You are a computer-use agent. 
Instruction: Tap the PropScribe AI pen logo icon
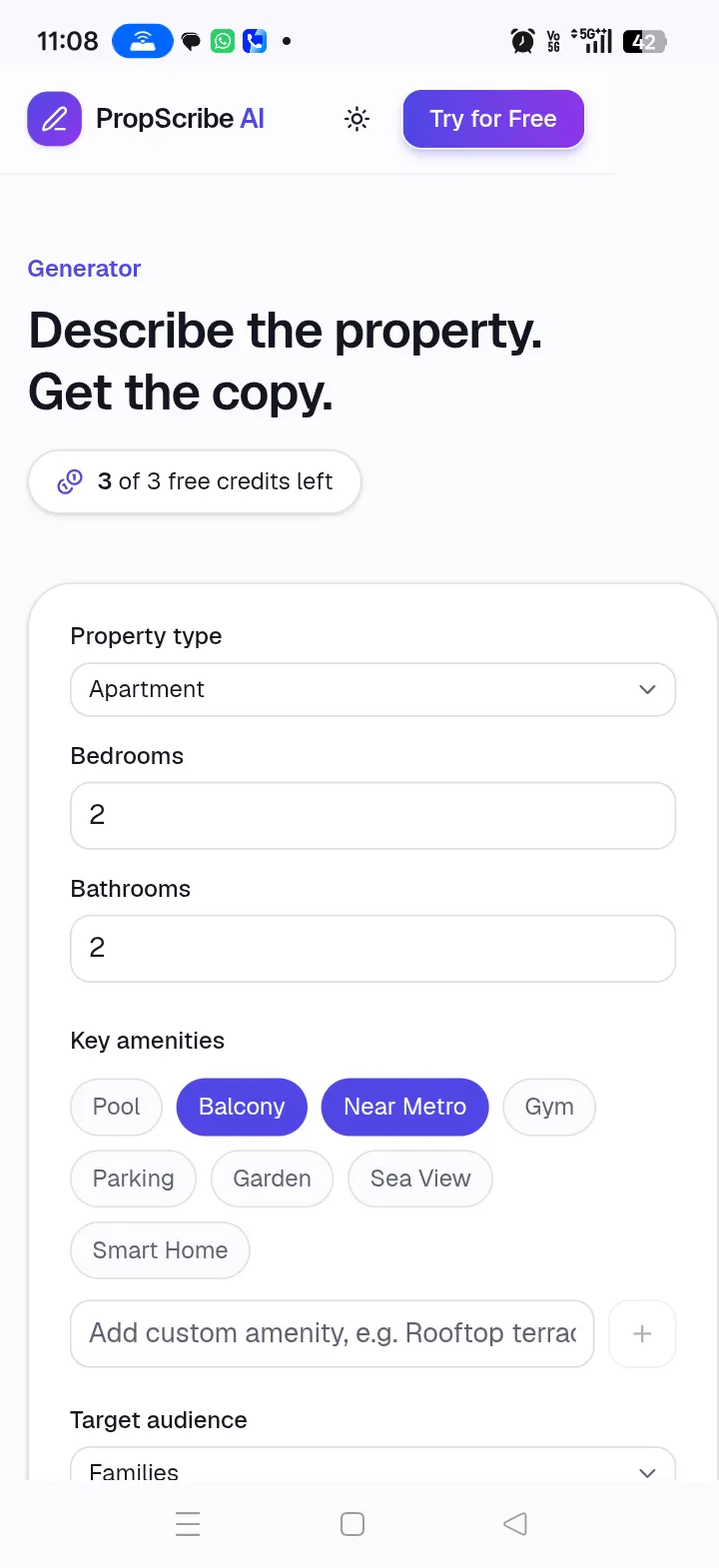pos(54,119)
